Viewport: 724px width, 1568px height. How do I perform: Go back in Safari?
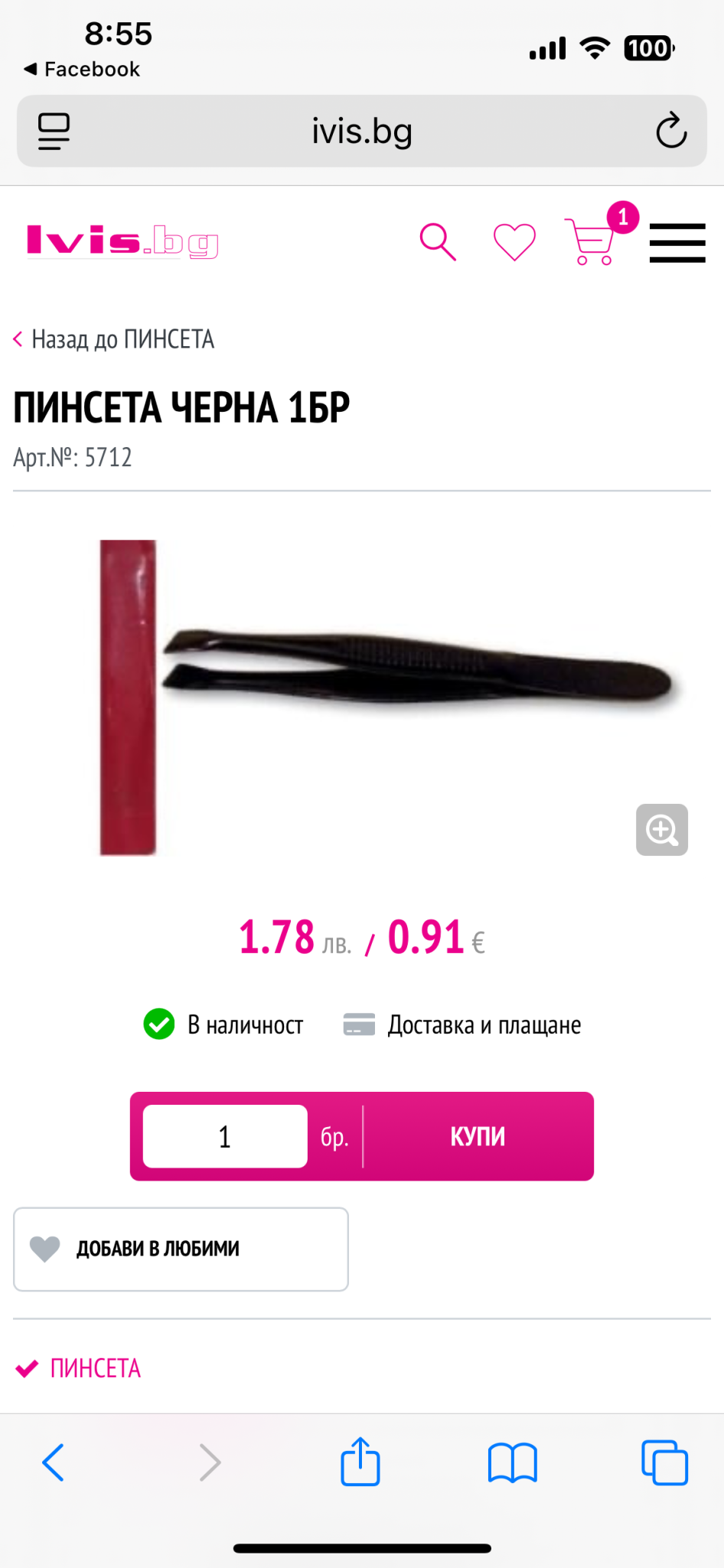[x=53, y=1462]
